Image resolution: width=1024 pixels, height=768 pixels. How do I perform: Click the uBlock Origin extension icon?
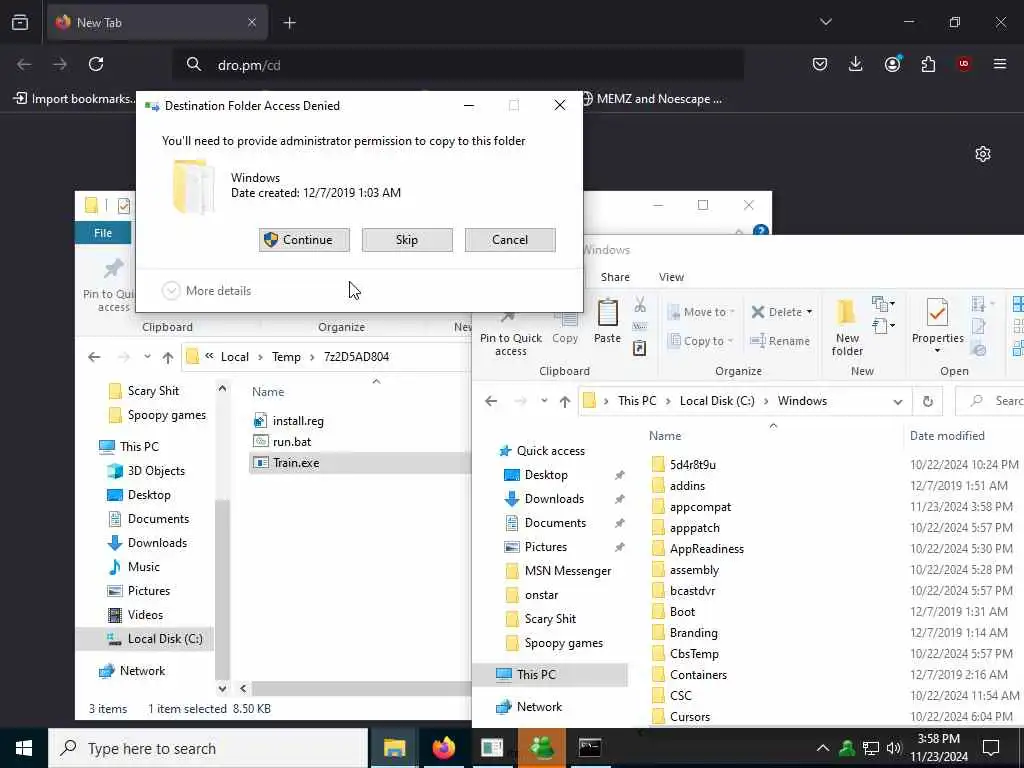964,64
